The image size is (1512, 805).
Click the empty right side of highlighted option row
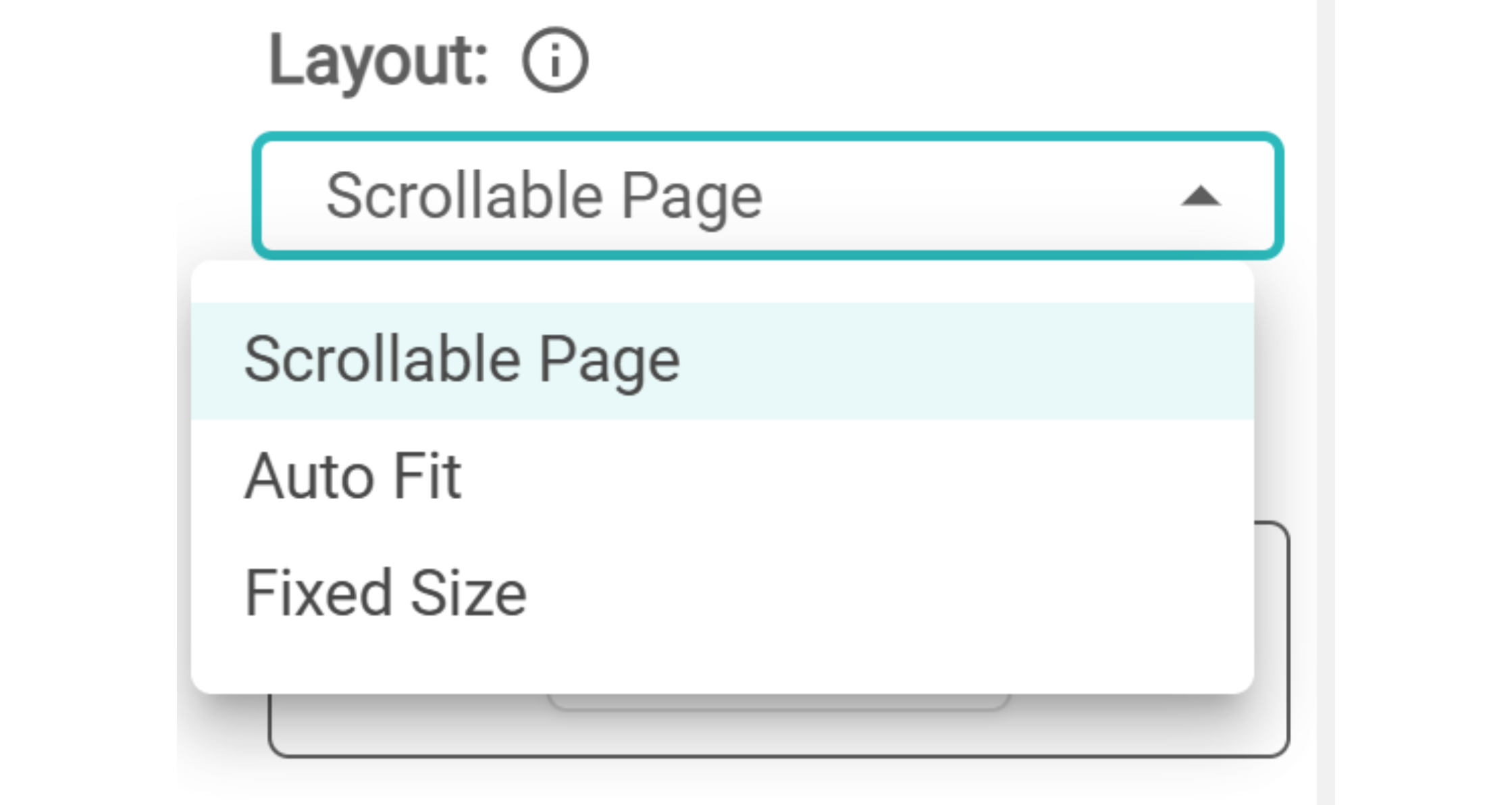1013,361
